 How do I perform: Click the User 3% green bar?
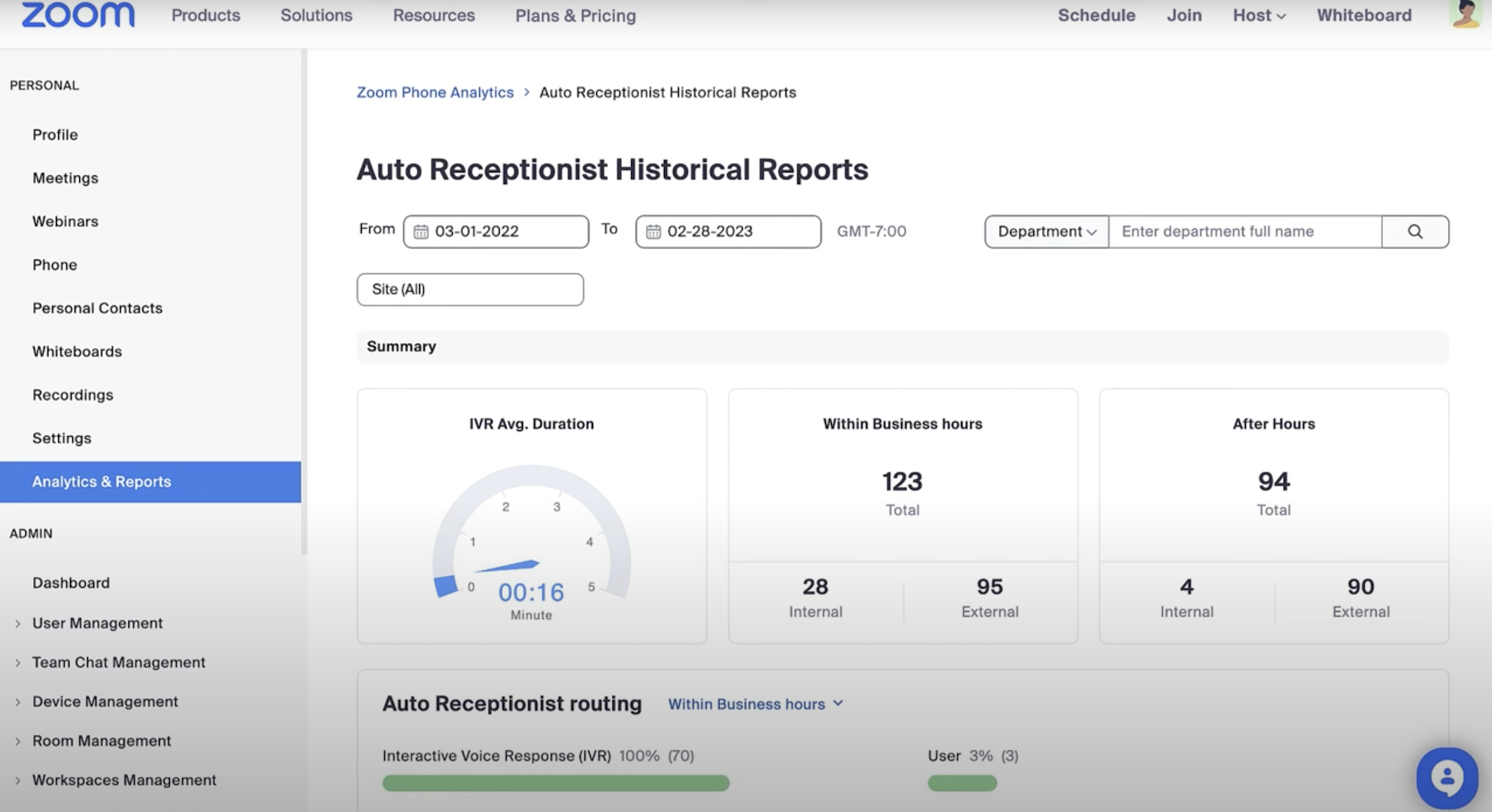[x=962, y=783]
